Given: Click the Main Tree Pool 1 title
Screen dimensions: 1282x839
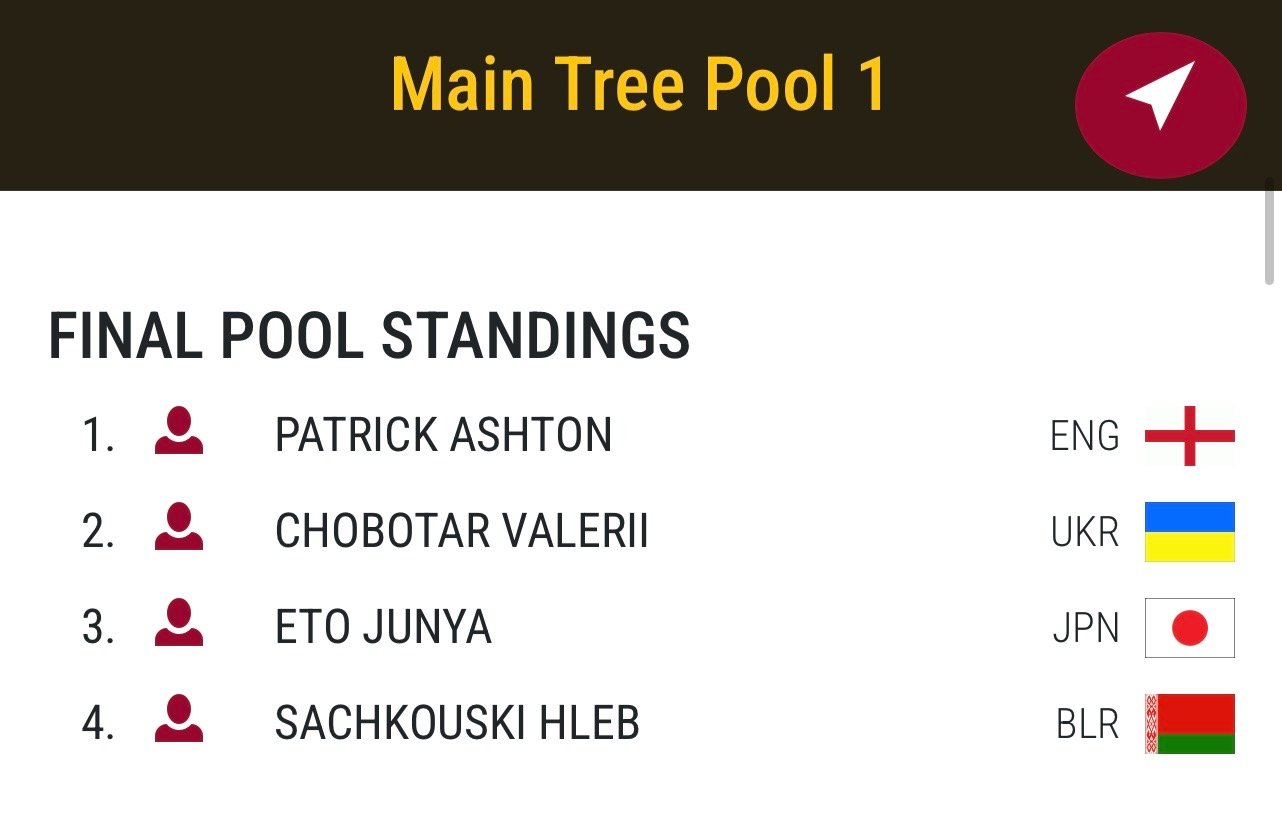Looking at the screenshot, I should click(638, 83).
